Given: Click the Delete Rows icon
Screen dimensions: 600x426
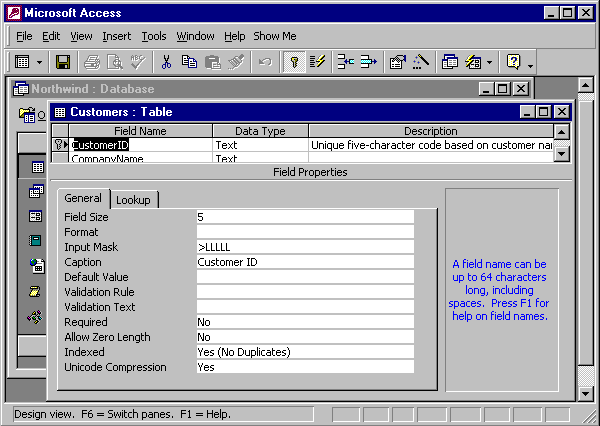Looking at the screenshot, I should click(x=369, y=62).
